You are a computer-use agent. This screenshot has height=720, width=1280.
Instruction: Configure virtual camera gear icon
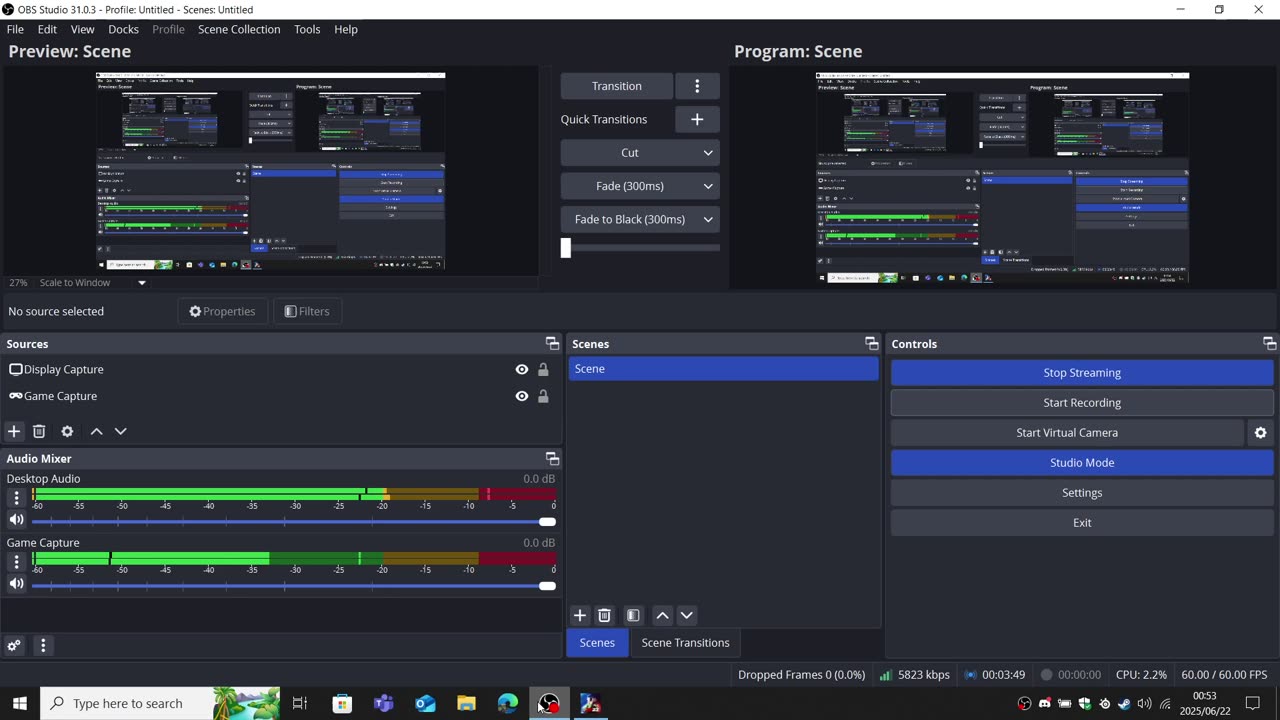[x=1260, y=433]
